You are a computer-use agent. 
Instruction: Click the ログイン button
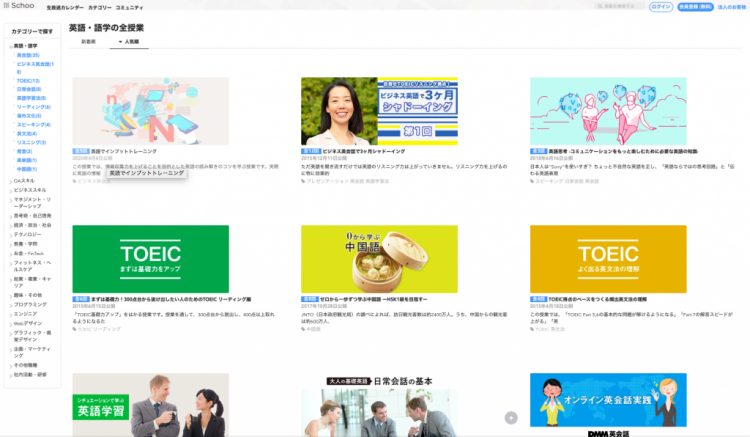click(x=661, y=7)
